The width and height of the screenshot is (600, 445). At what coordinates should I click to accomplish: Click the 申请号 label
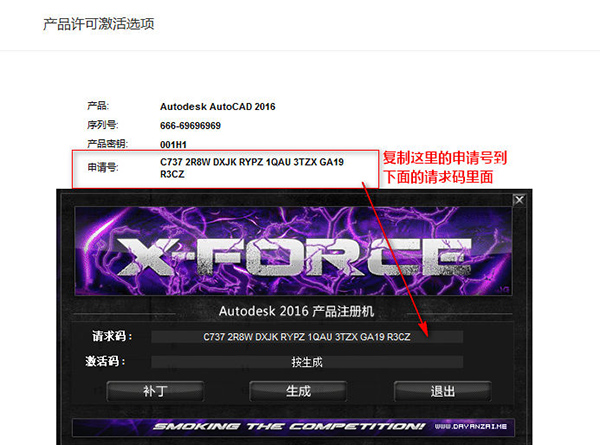pos(103,168)
